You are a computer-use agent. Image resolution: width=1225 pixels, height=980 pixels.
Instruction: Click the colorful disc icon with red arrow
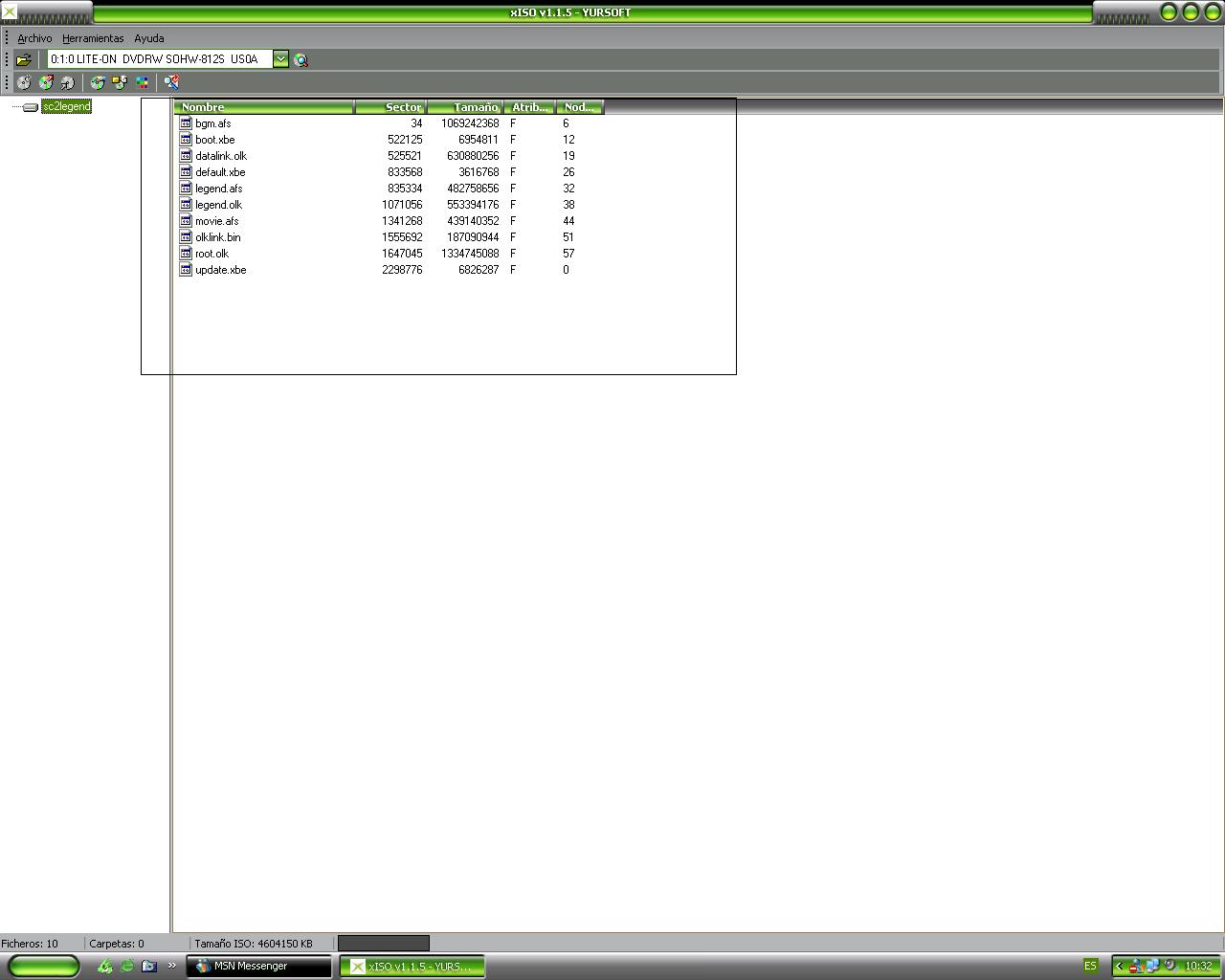[x=46, y=83]
